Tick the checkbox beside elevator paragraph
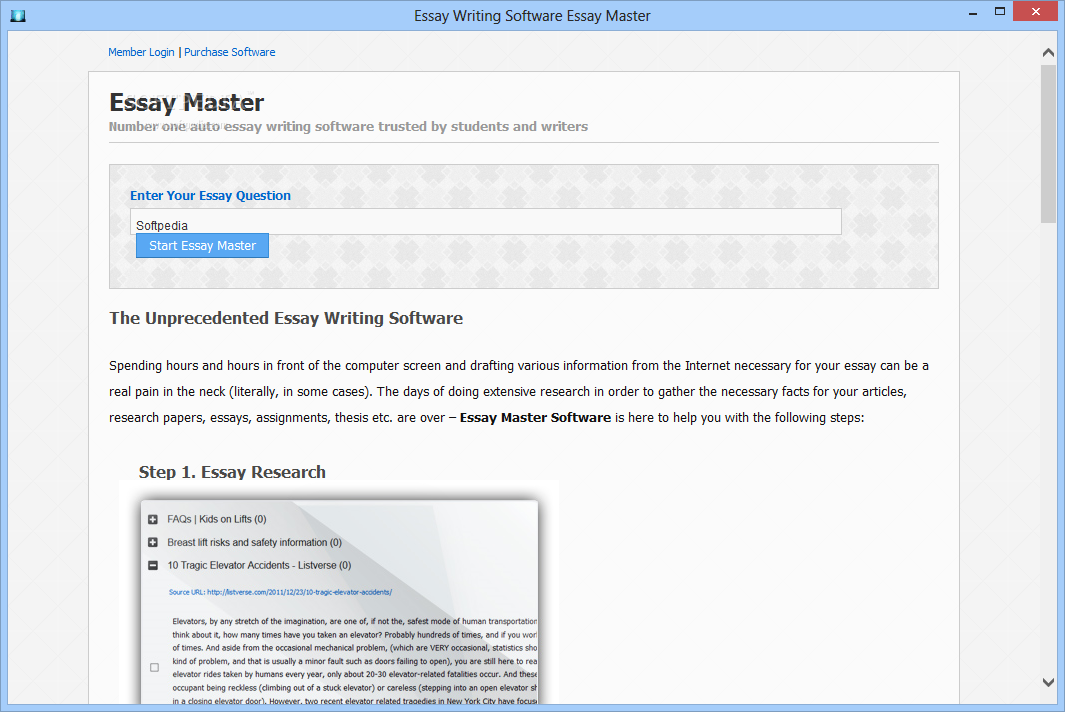Screen dimensions: 1065x712 click(154, 668)
